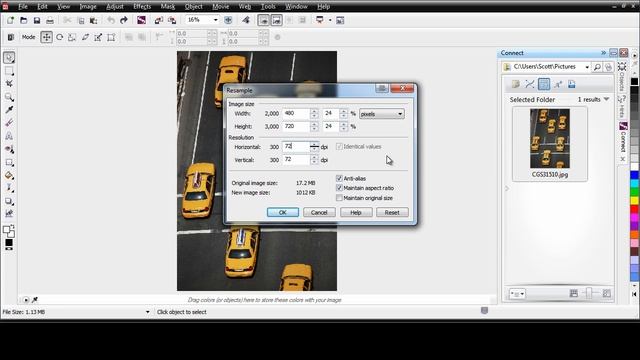Open the File Size status bar dropdown
Viewport: 640px width, 360px height.
147,312
